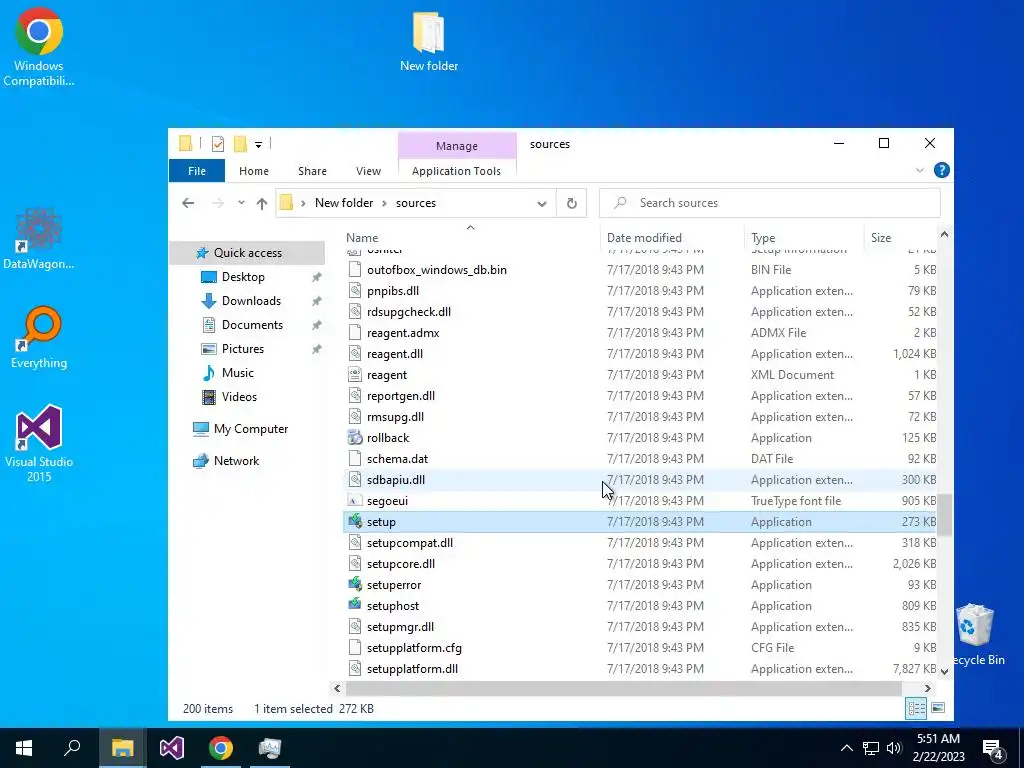Open Desktop in the navigation pane
Viewport: 1024px width, 768px height.
243,277
